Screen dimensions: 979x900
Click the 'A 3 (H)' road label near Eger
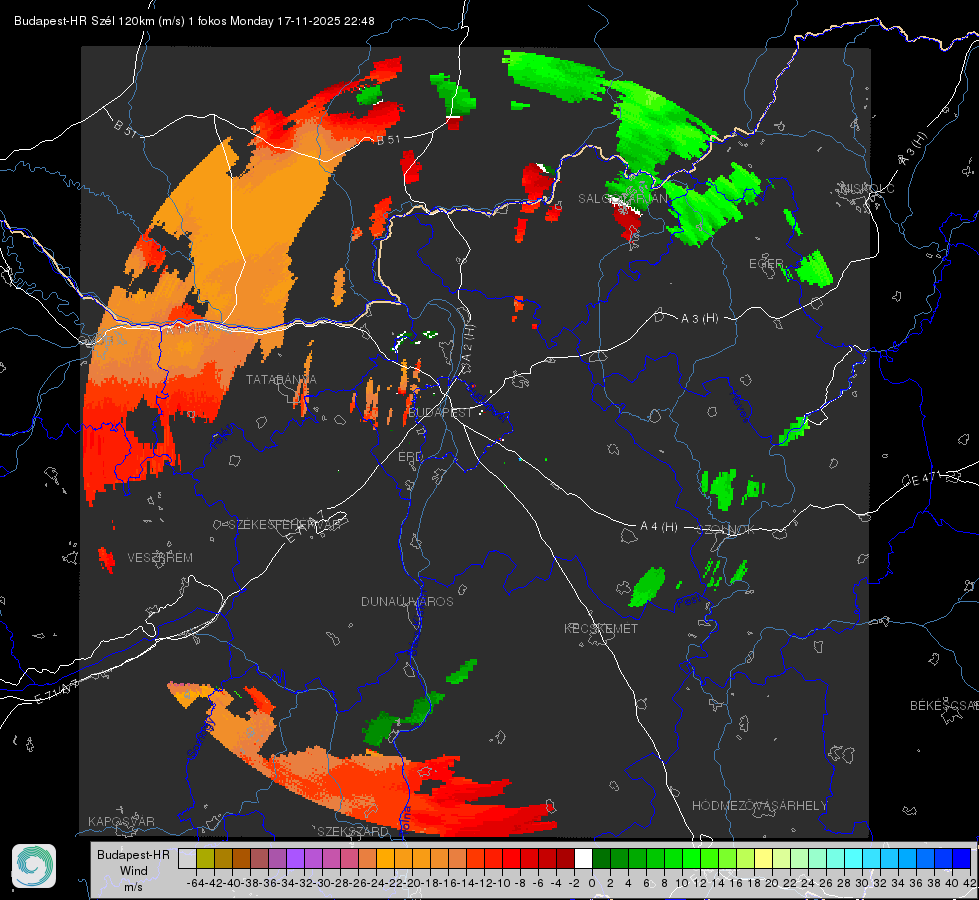point(699,319)
